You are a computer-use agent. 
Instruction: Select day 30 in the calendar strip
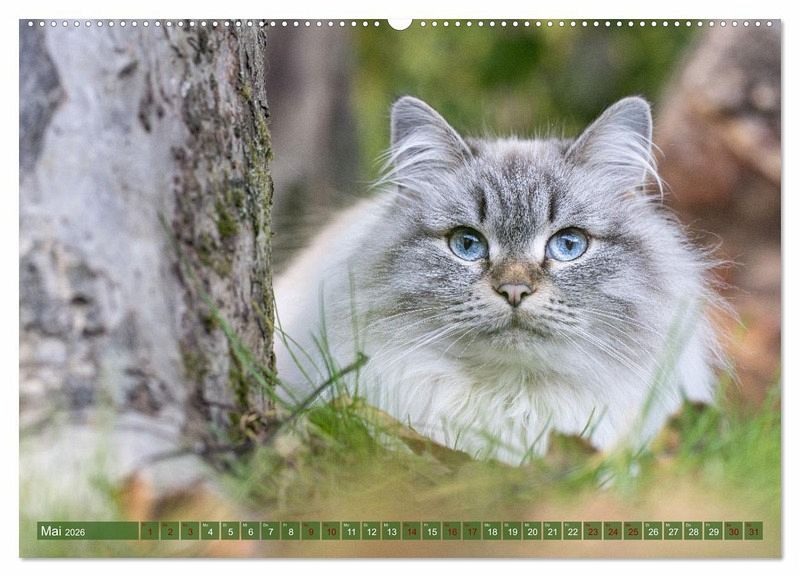coord(734,531)
